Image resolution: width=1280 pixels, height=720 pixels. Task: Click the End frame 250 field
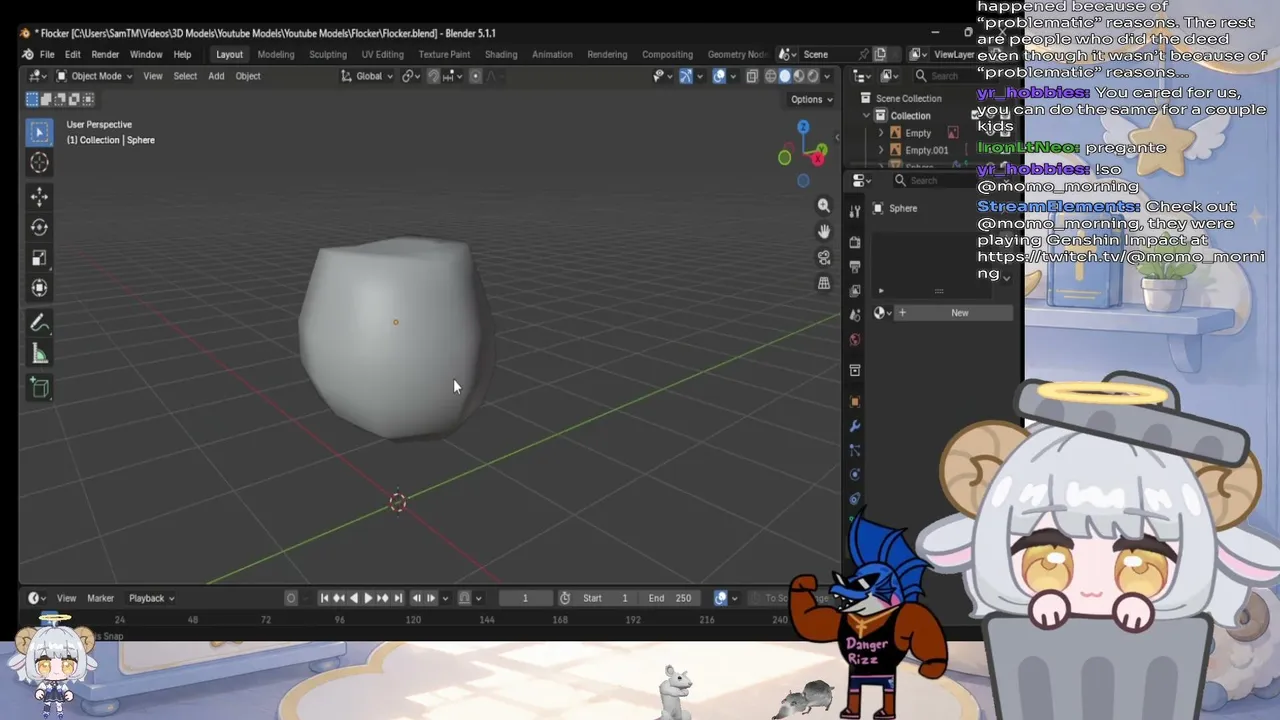(x=670, y=598)
